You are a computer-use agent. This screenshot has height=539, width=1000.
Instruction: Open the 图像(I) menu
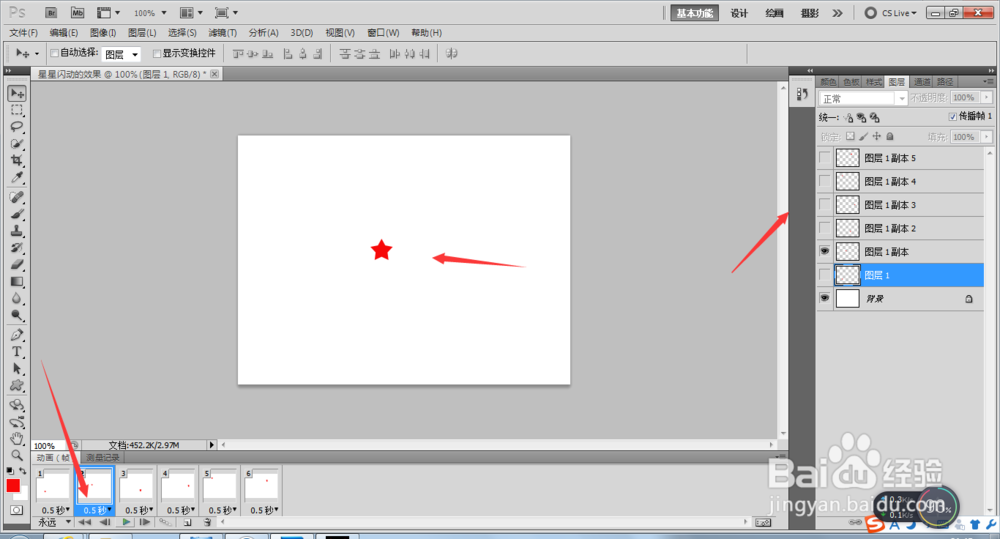click(x=103, y=33)
